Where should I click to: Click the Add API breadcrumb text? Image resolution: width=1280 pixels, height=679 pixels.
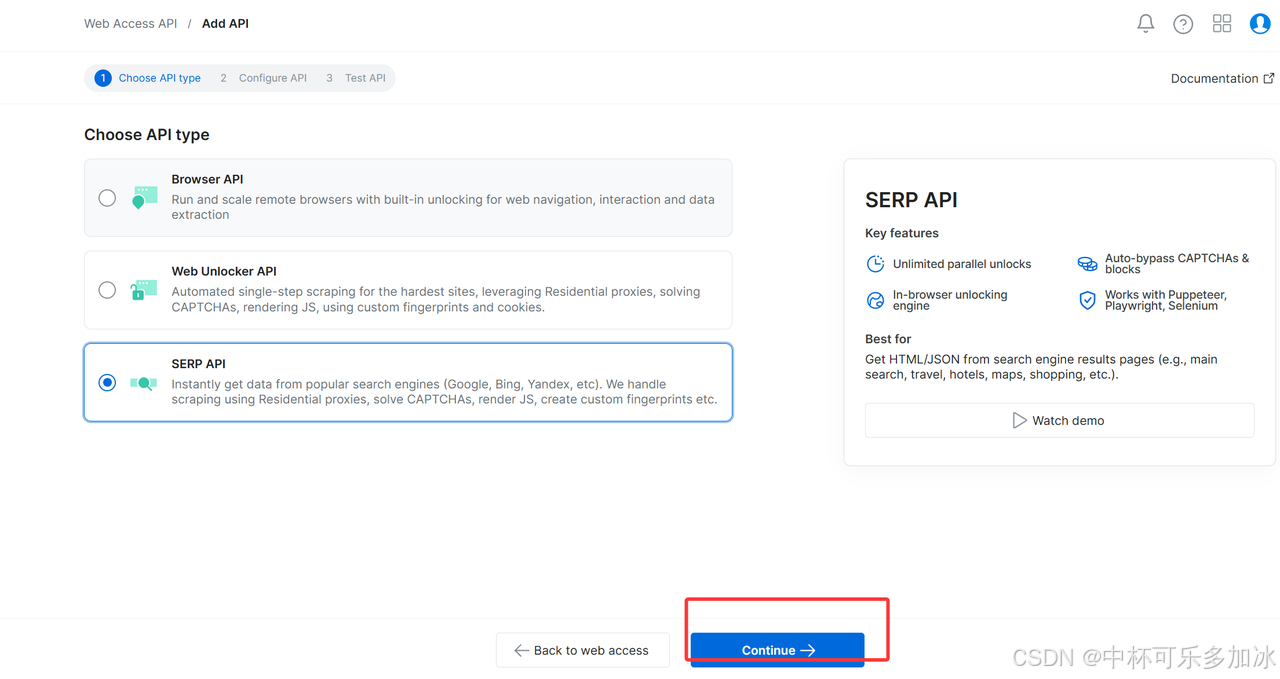tap(225, 23)
